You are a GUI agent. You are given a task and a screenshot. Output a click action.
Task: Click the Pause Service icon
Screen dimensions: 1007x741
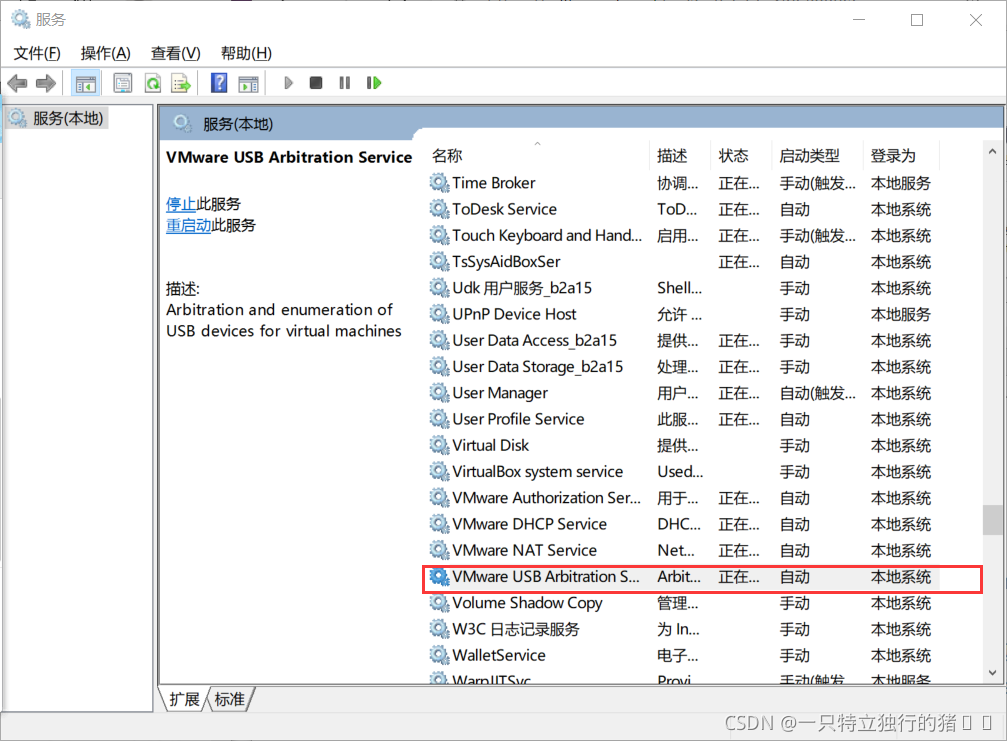tap(345, 83)
